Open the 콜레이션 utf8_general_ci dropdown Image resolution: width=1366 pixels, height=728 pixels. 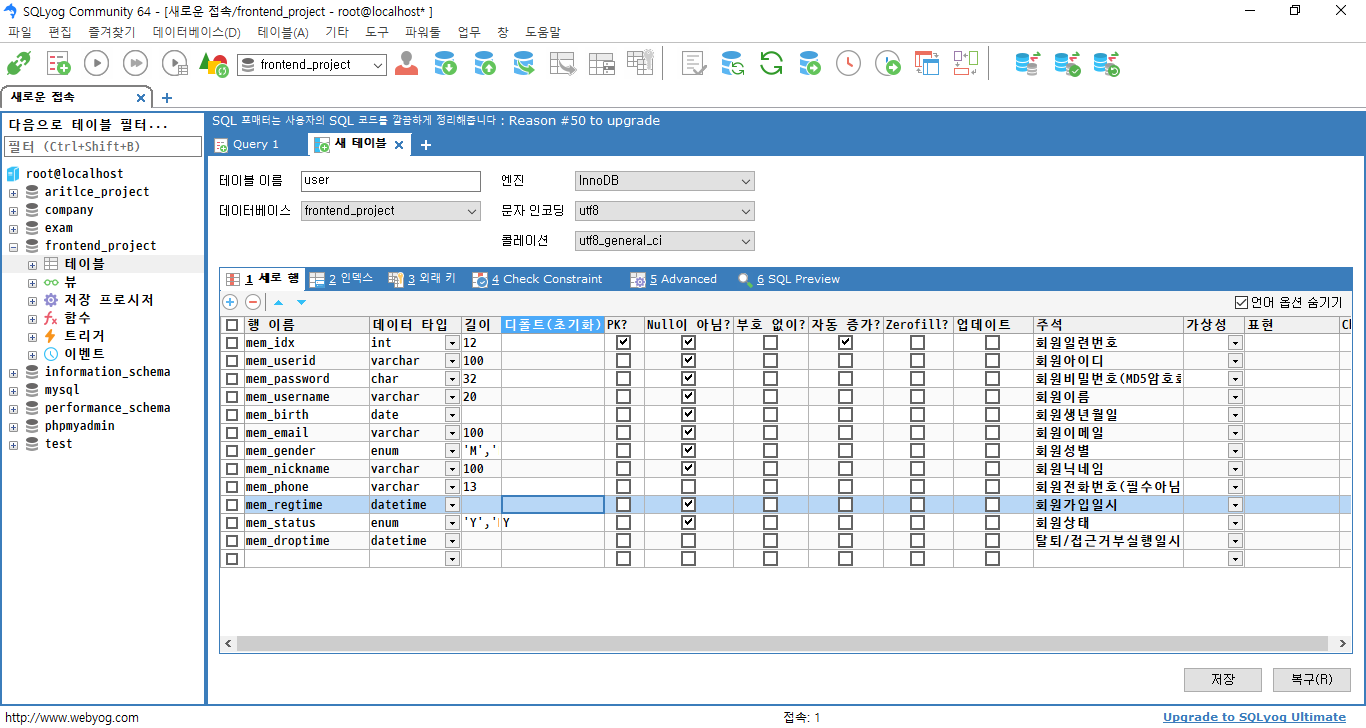tap(665, 241)
